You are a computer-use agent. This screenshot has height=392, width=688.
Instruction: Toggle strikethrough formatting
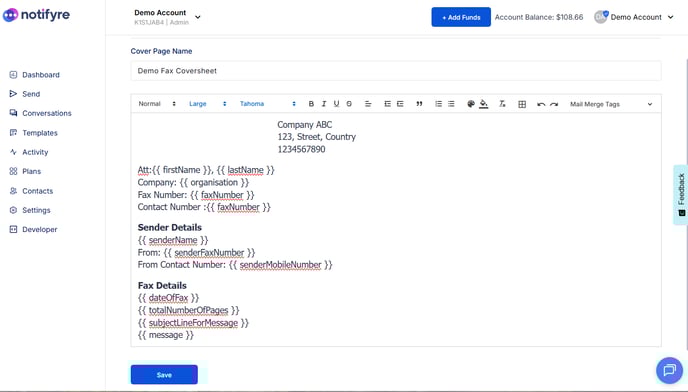(x=349, y=104)
